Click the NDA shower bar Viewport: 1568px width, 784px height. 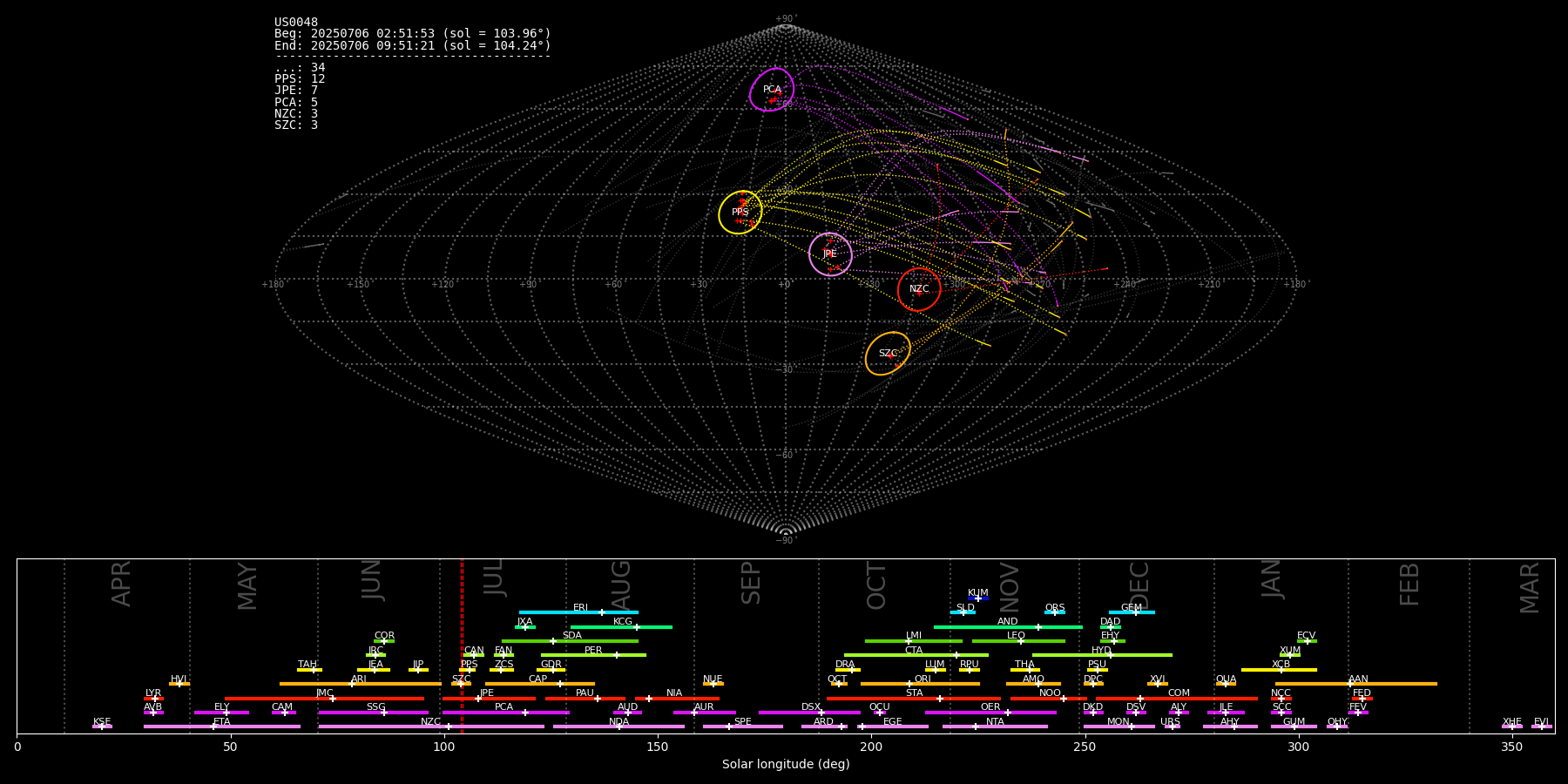[x=618, y=727]
